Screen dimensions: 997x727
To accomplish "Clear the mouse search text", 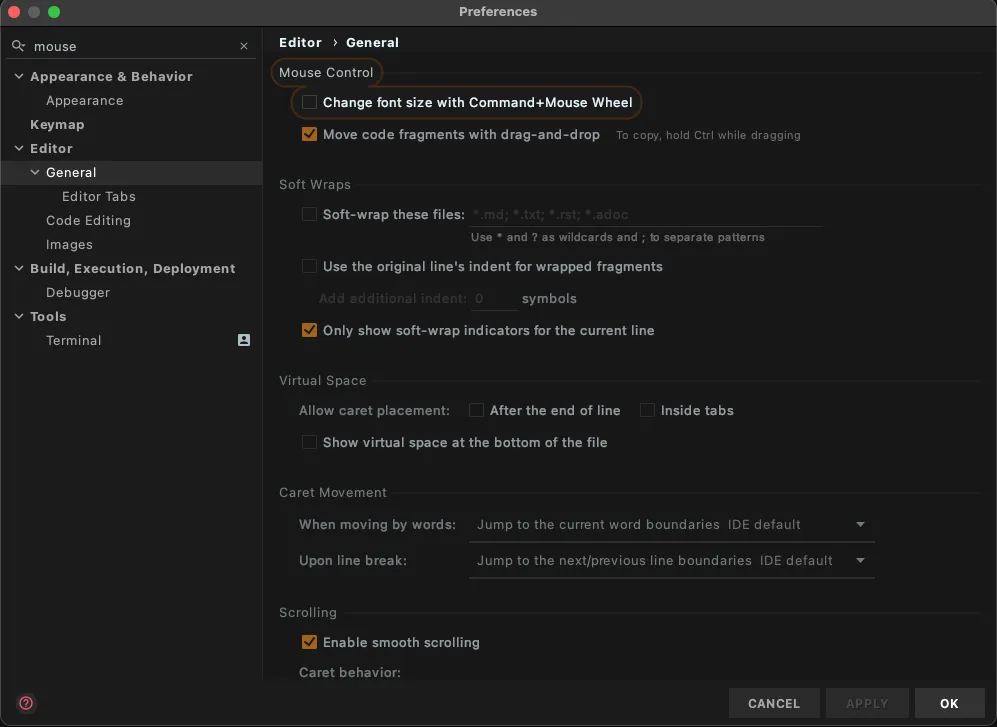I will pos(244,46).
